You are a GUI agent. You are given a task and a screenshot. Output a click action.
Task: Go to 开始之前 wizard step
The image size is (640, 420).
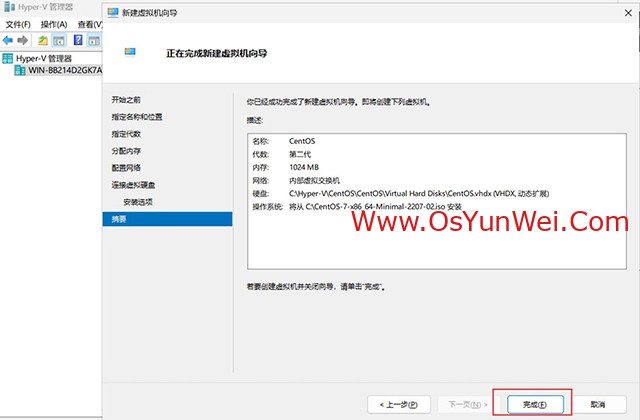point(126,100)
